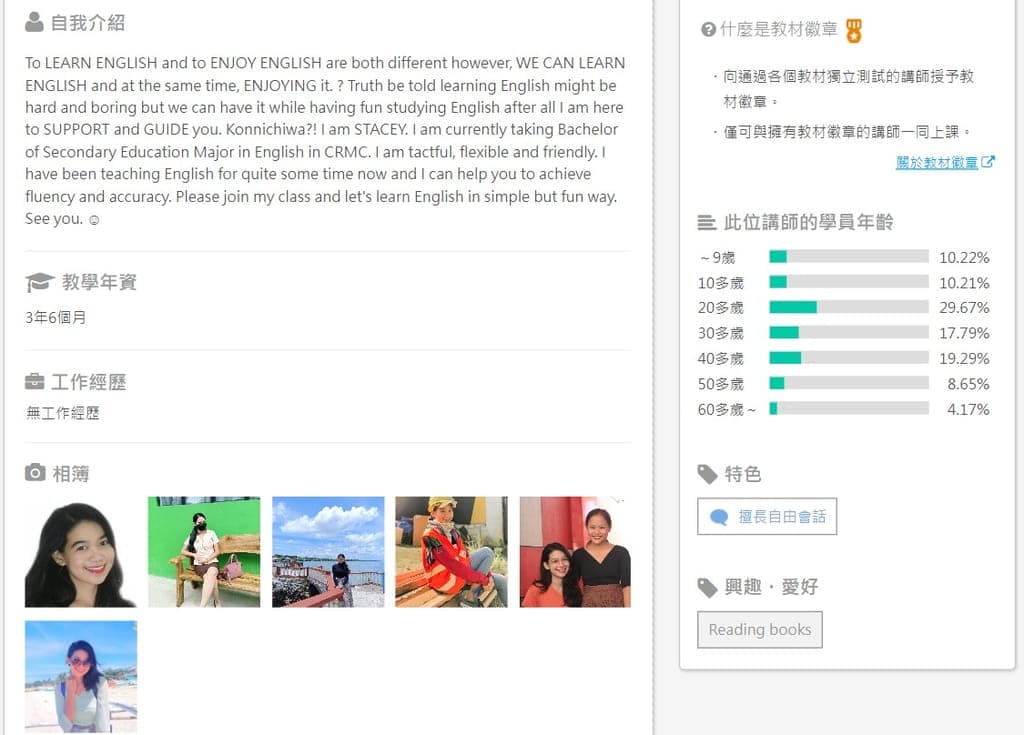Click the 此位講師的學員年齡 heading
The image size is (1024, 735).
coord(808,223)
